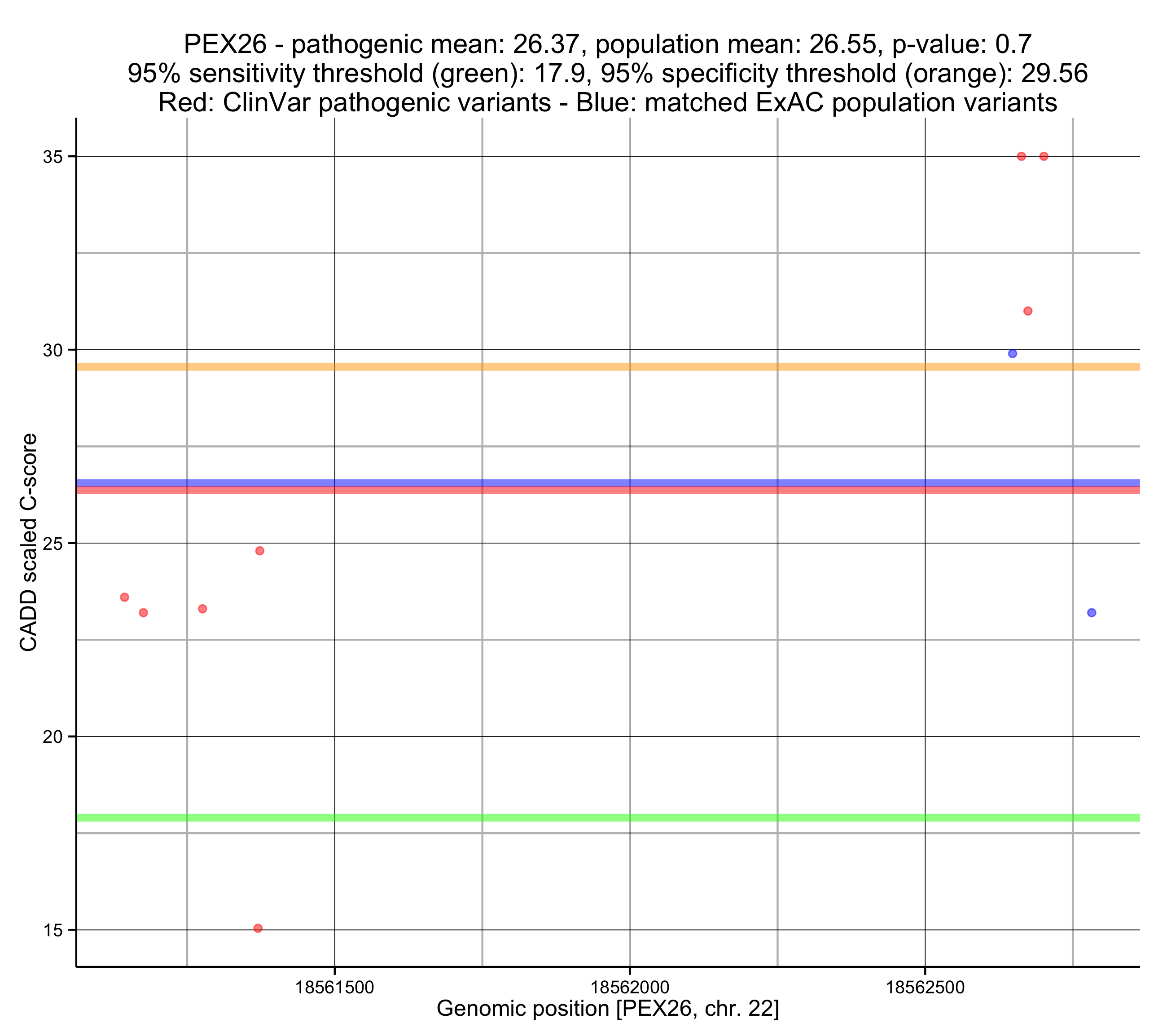Click the orange specificity threshold line
The width and height of the screenshot is (1167, 1036).
(x=571, y=367)
